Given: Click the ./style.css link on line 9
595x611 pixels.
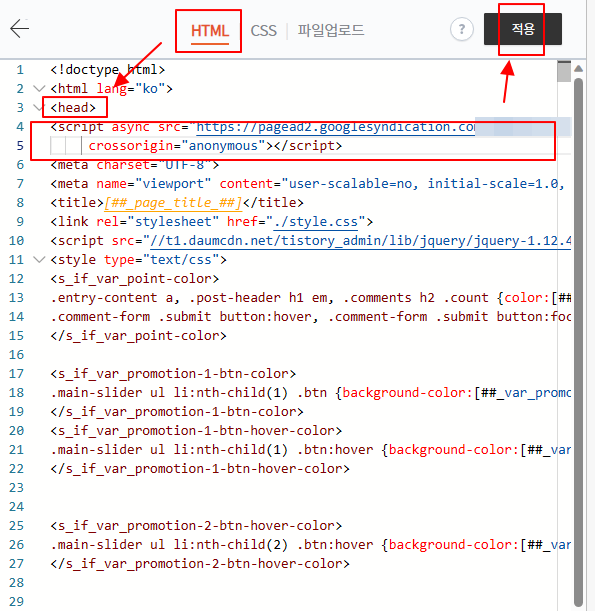Looking at the screenshot, I should coord(316,222).
